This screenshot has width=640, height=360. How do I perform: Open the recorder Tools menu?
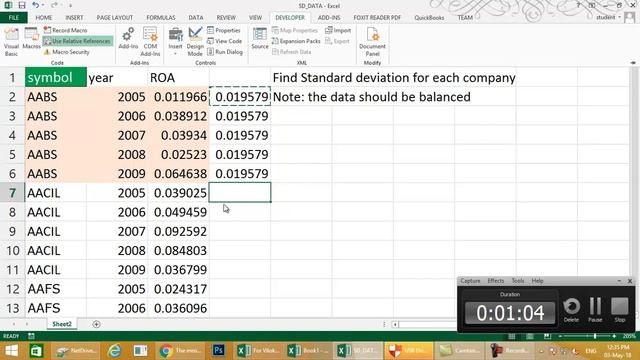click(x=518, y=281)
